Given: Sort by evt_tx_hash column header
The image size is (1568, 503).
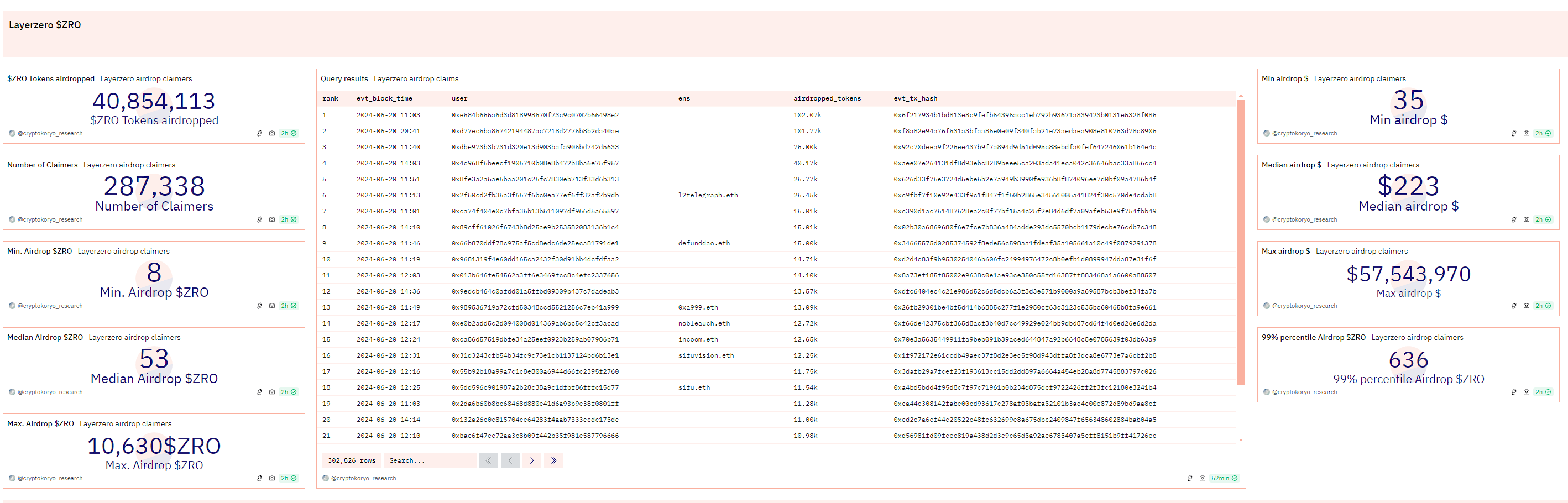Looking at the screenshot, I should pyautogui.click(x=915, y=98).
